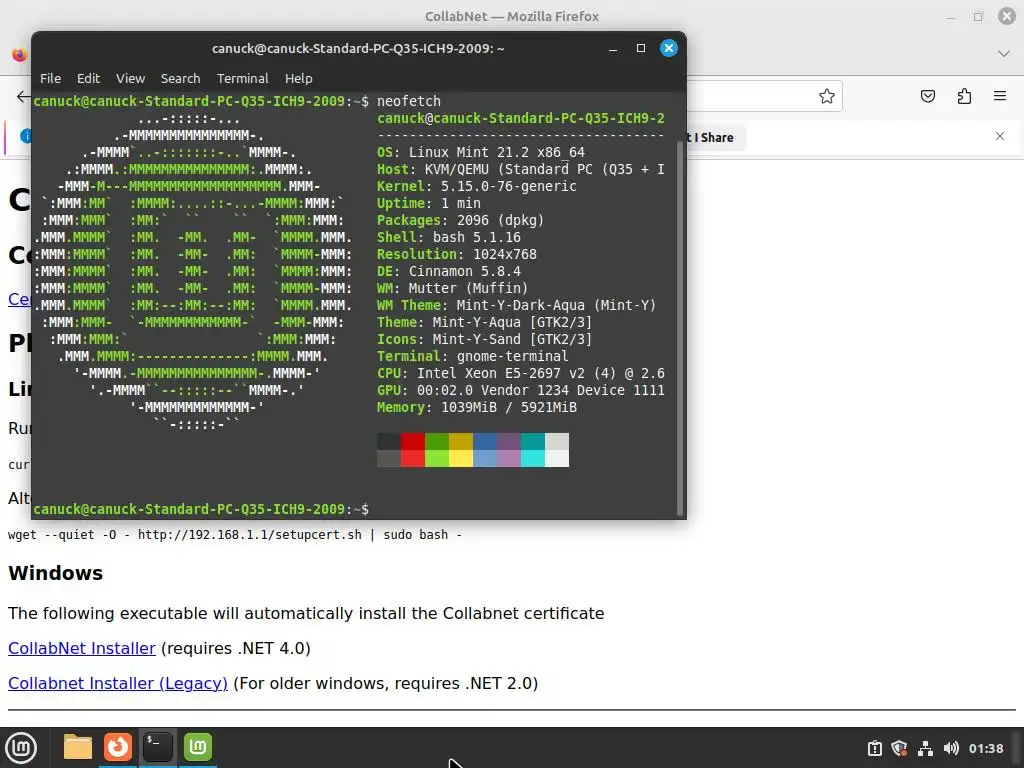Expand Firefox tab list chevron
1024x768 pixels.
pos(1004,54)
